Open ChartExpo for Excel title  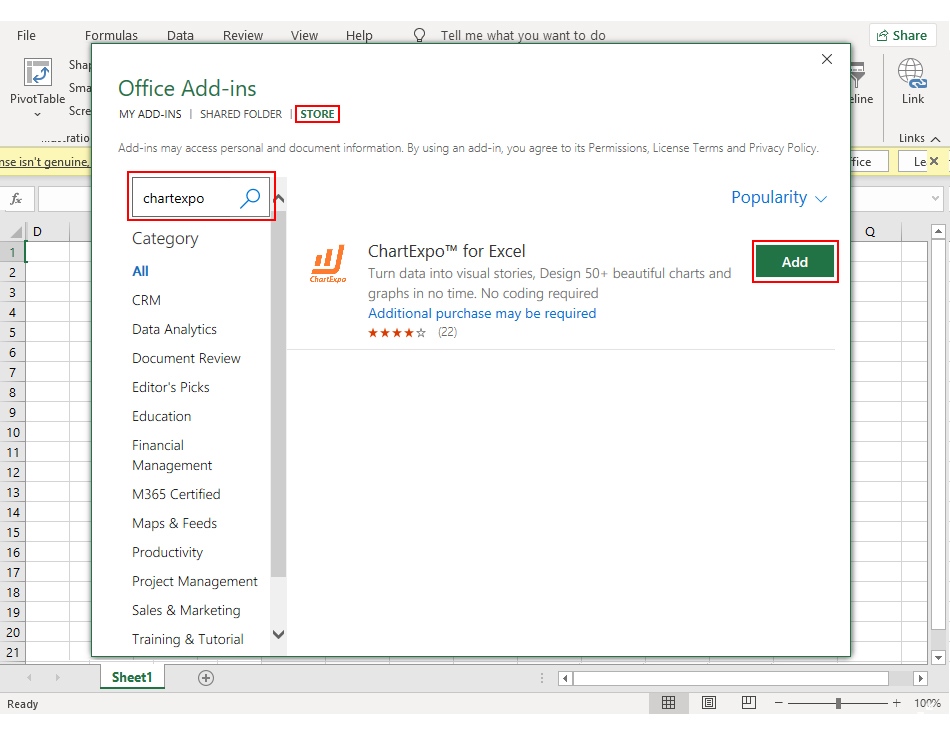447,251
